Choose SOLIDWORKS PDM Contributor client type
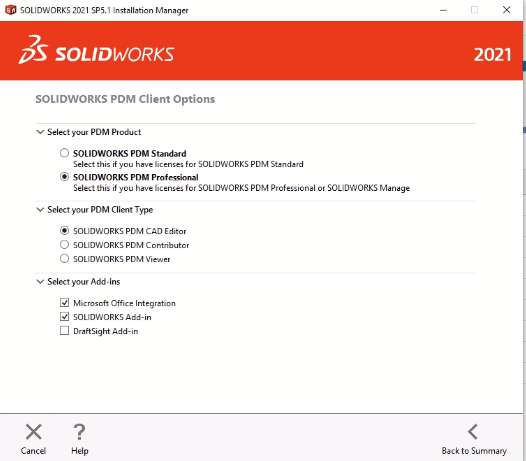 64,245
